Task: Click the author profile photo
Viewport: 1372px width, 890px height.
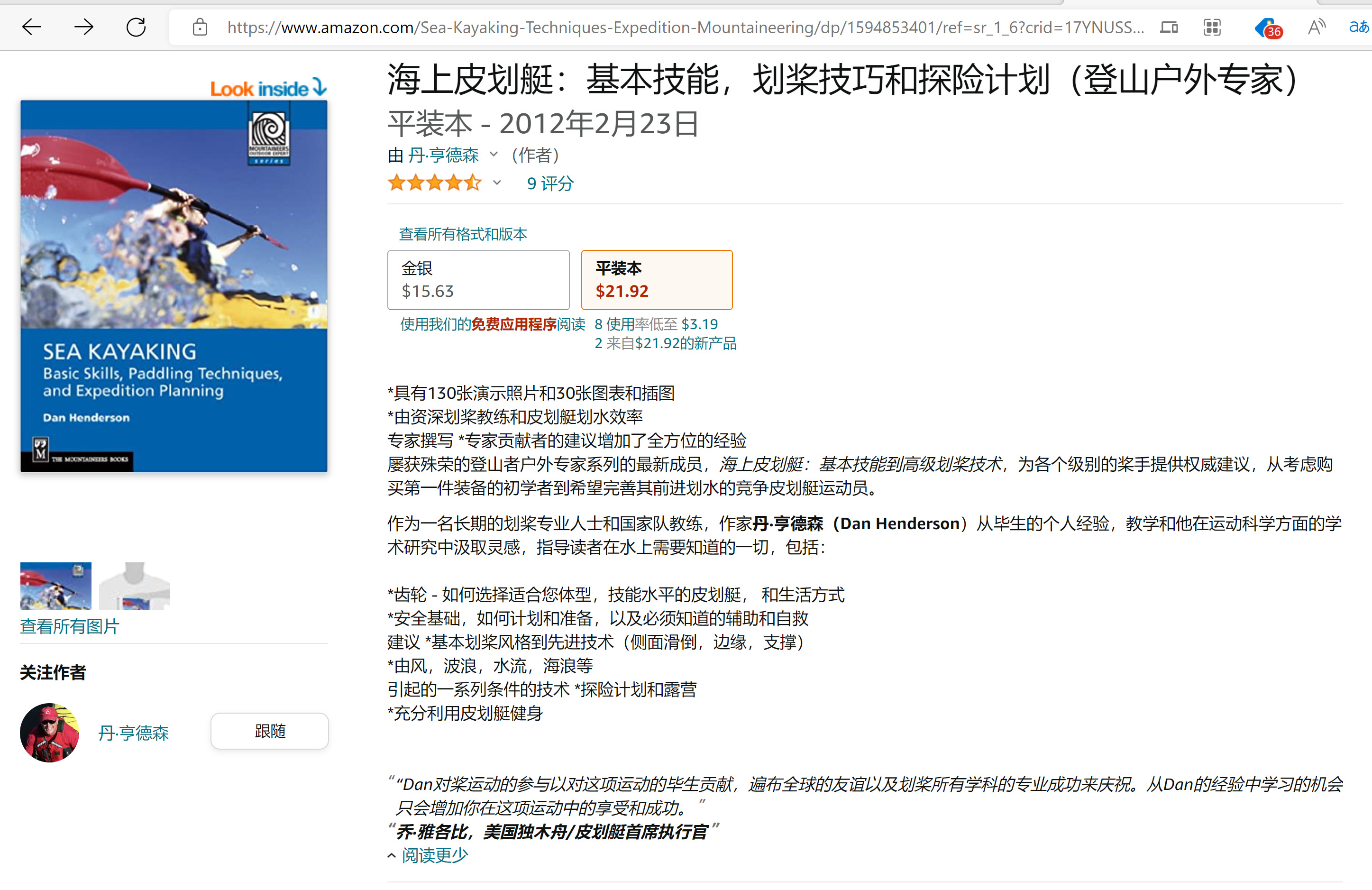Action: coord(50,733)
